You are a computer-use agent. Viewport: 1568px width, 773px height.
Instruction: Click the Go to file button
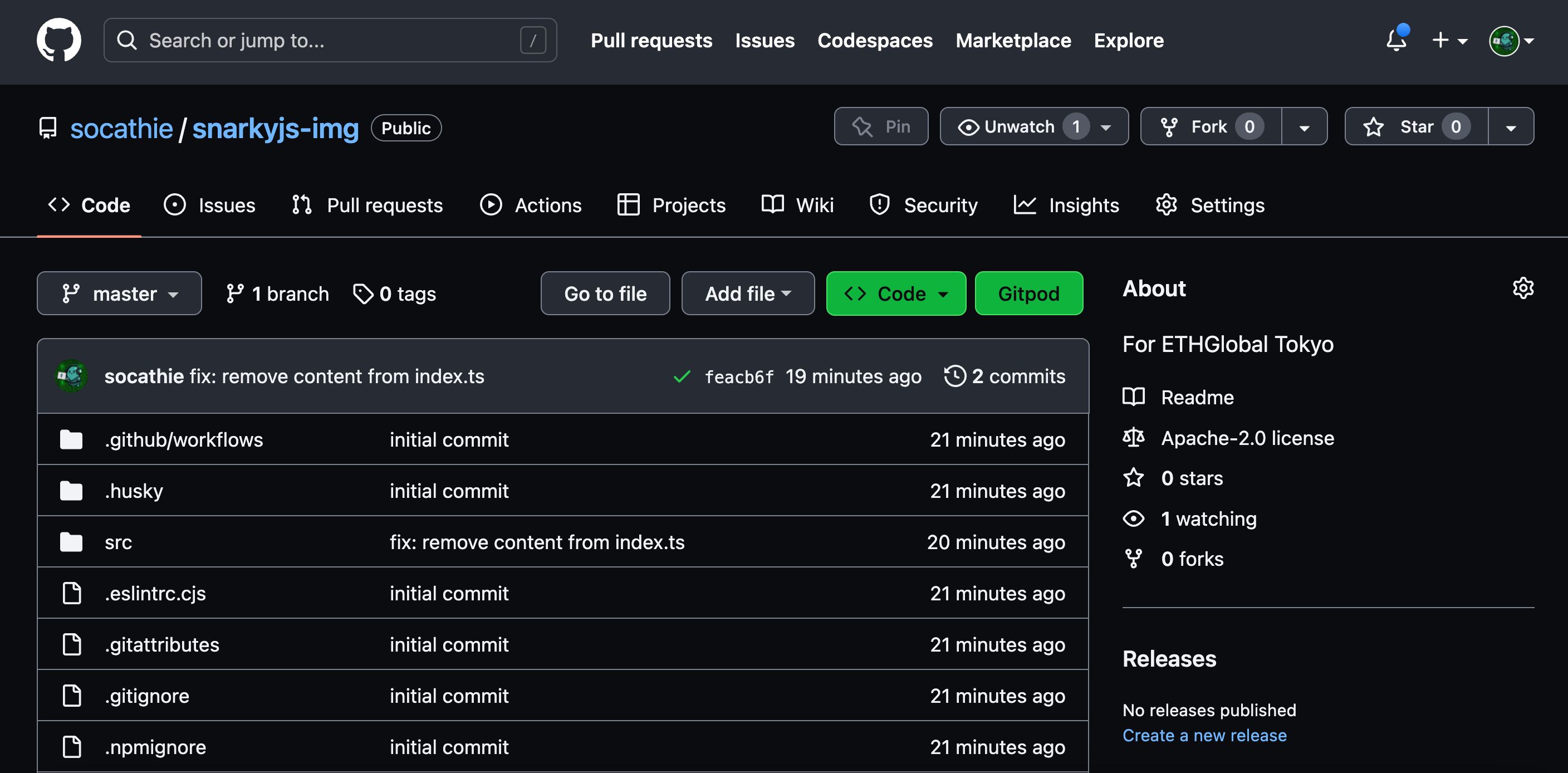[x=605, y=293]
